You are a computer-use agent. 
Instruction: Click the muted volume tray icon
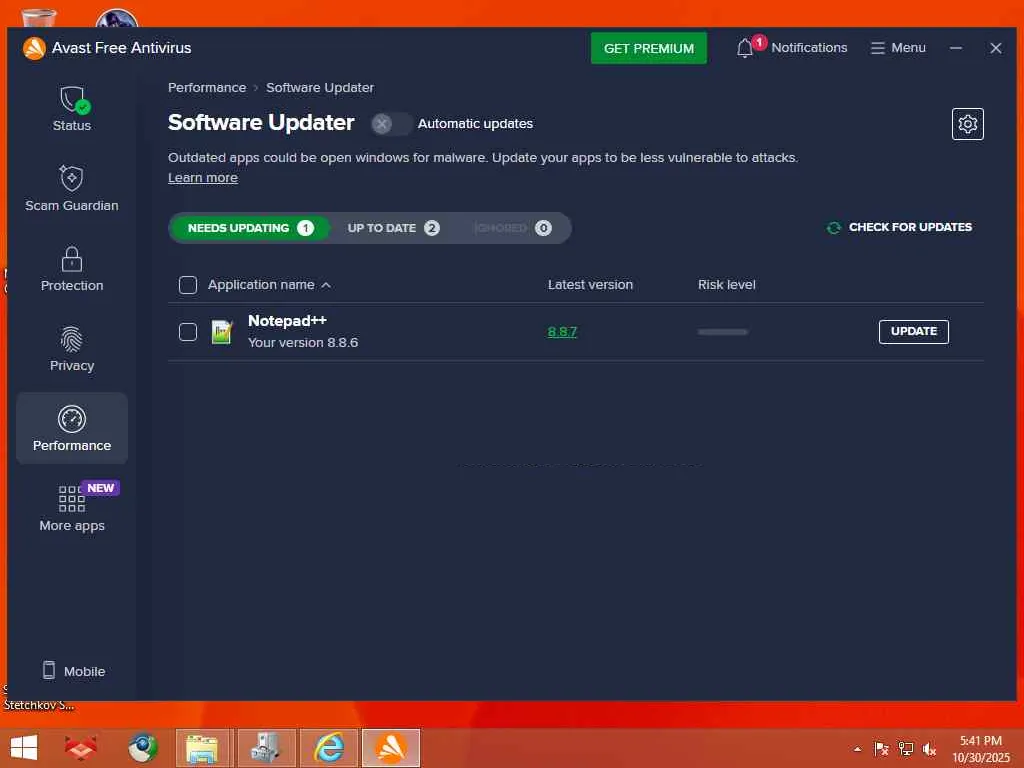pyautogui.click(x=929, y=749)
